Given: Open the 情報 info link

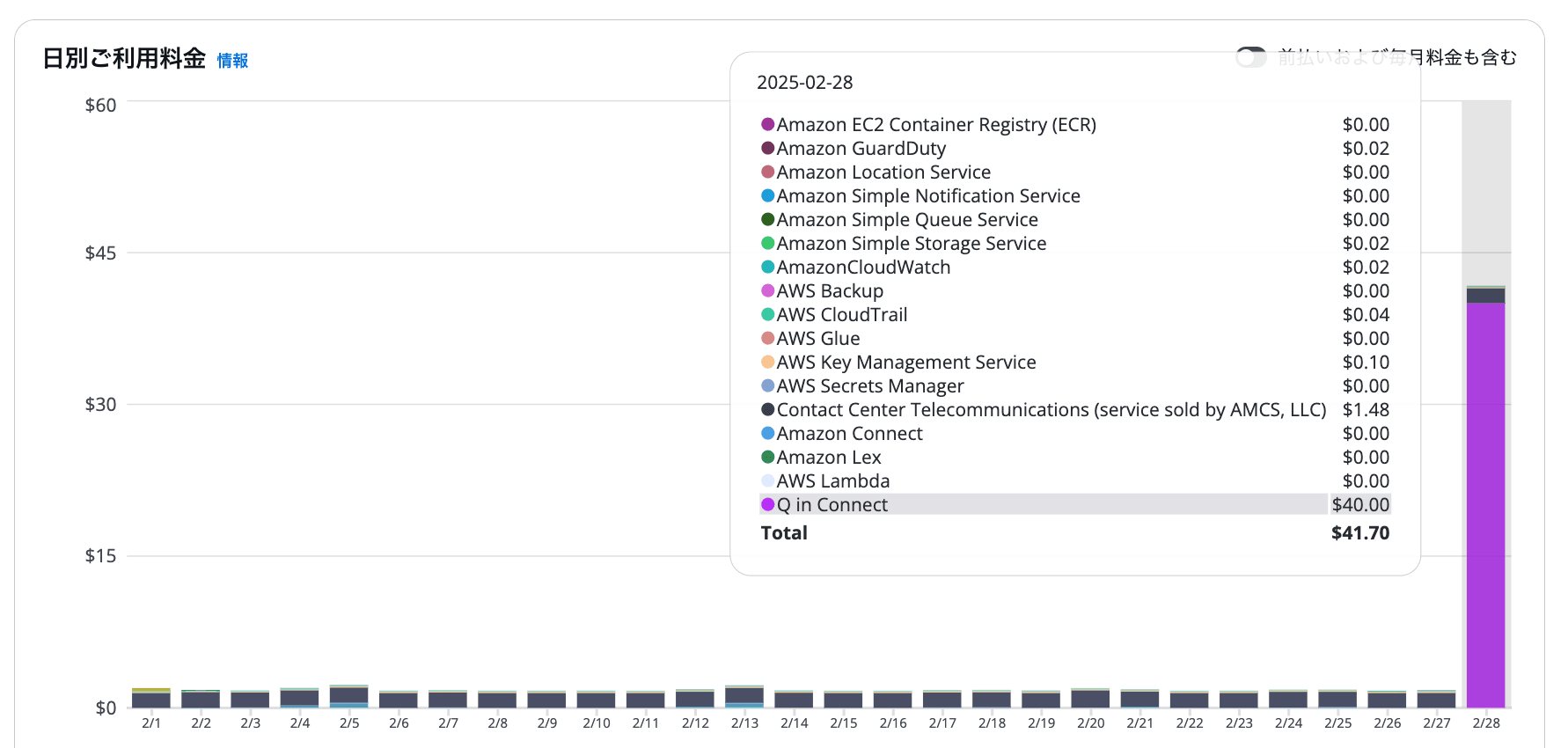Looking at the screenshot, I should (x=232, y=61).
